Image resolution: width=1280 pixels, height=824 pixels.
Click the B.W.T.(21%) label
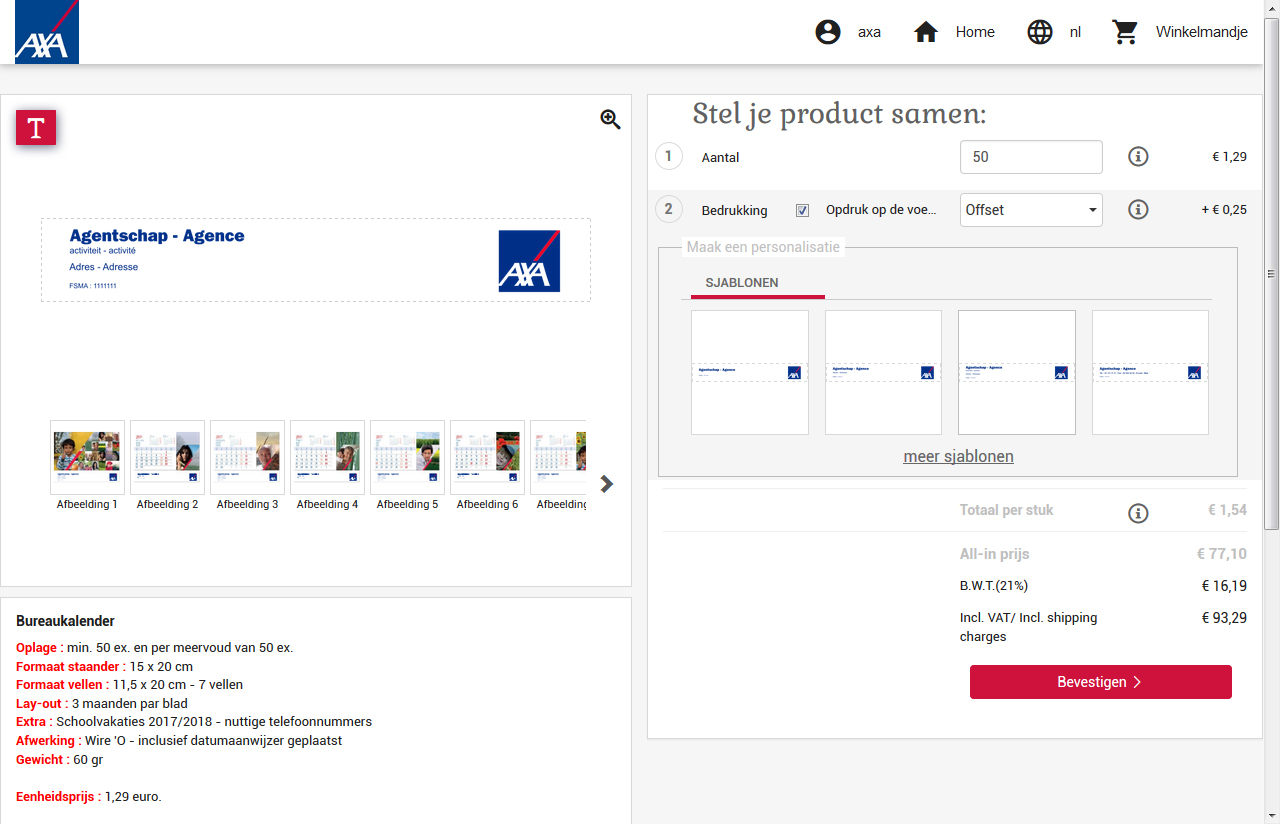[x=994, y=586]
